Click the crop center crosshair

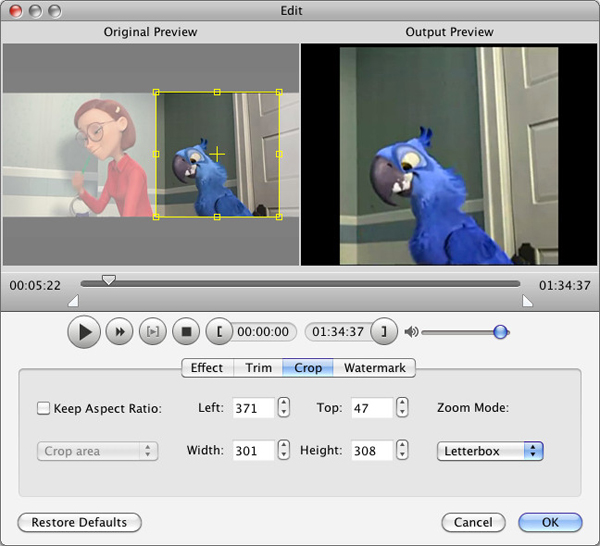coord(217,154)
